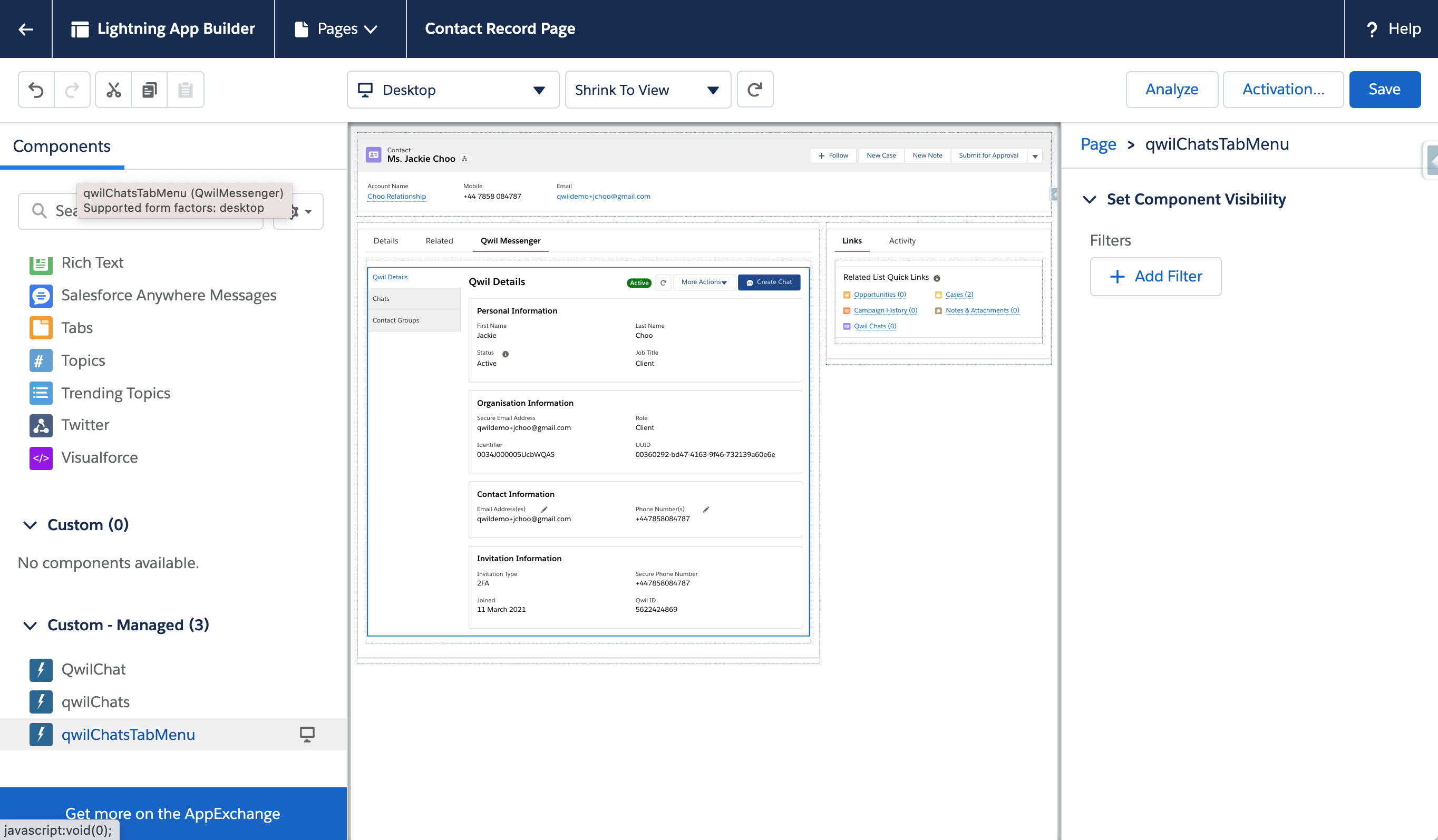Select the Rich Text component icon
Screen dimensions: 1438x840
pyautogui.click(x=41, y=263)
